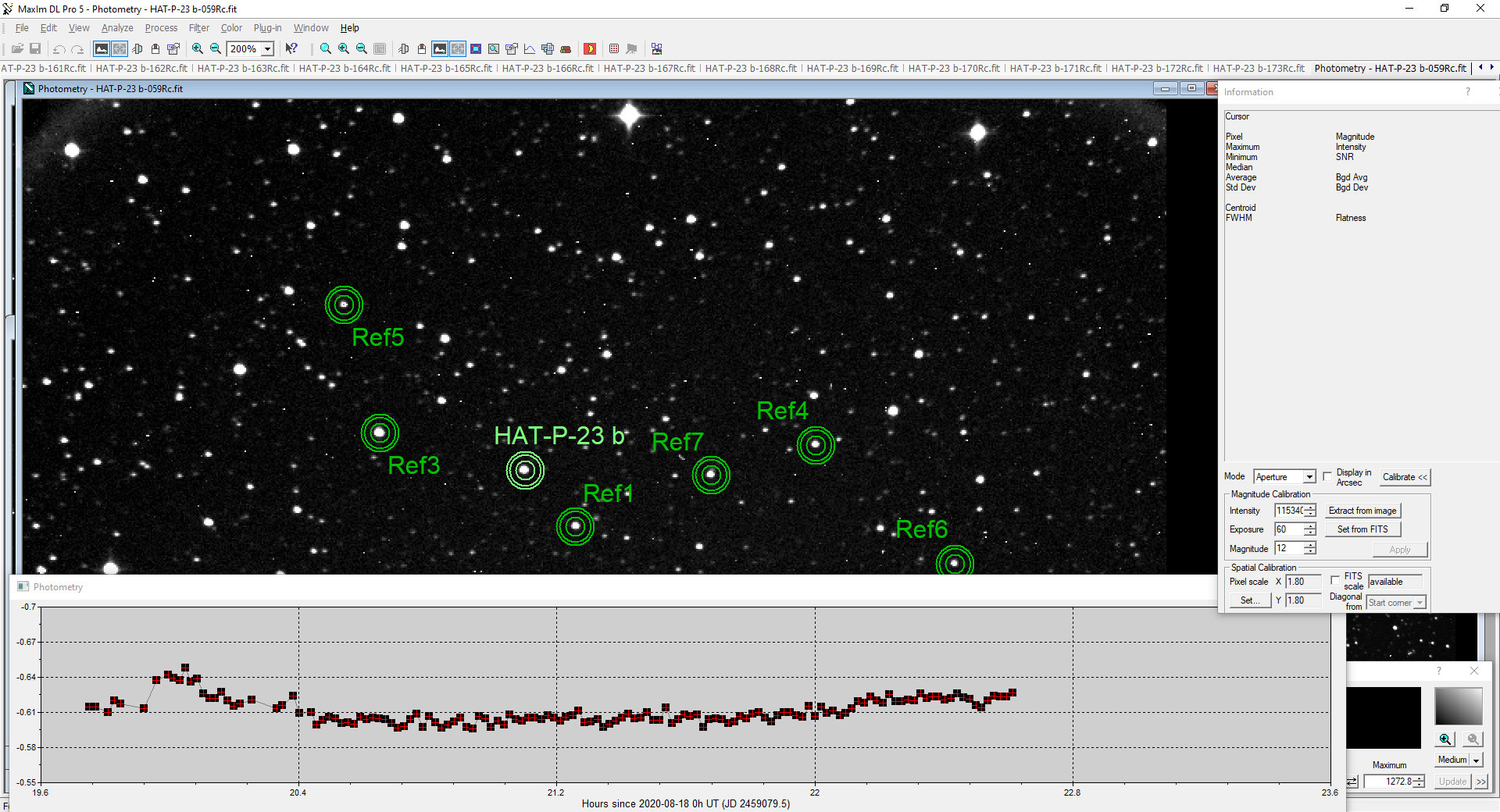Toggle the FITS scale checkbox

1335,580
